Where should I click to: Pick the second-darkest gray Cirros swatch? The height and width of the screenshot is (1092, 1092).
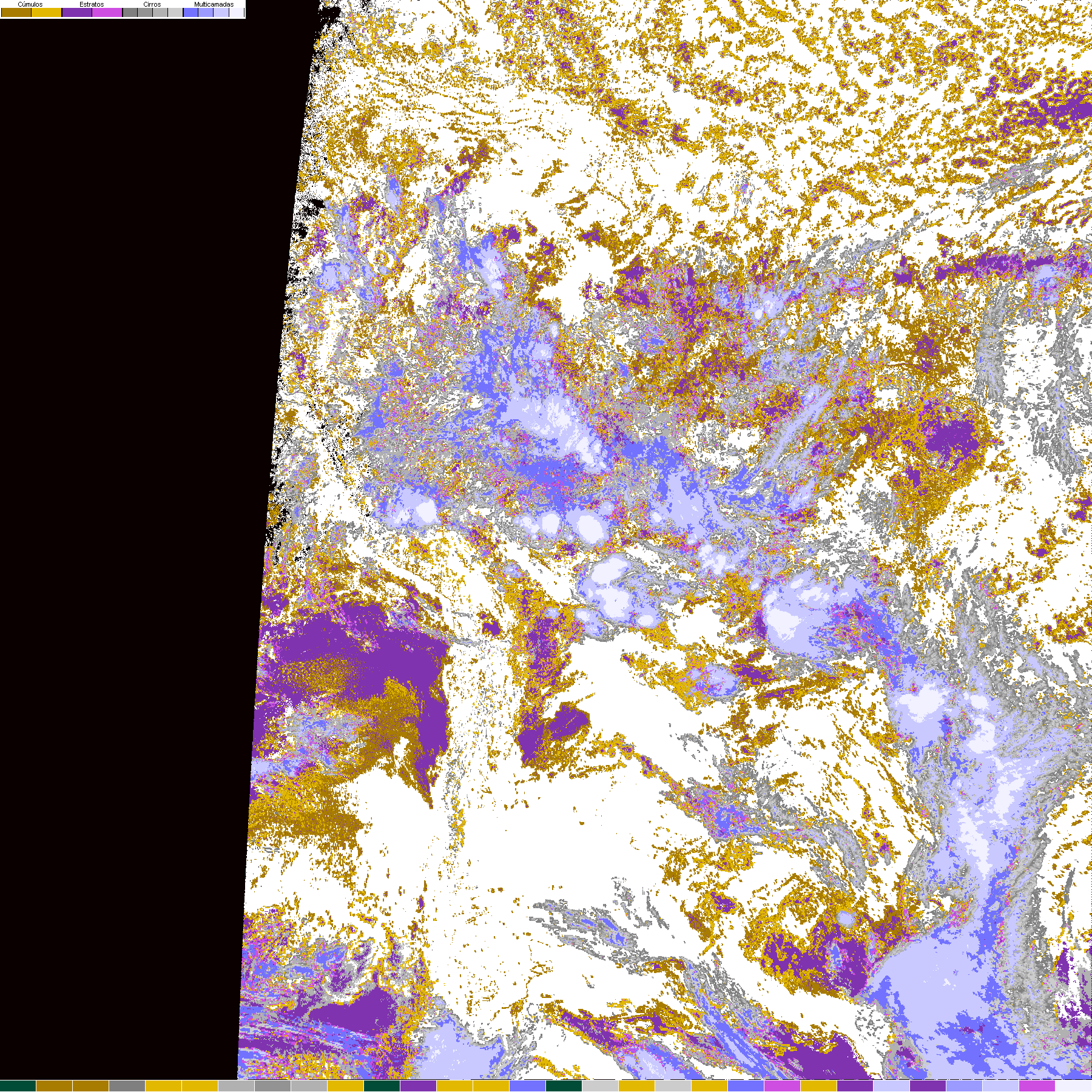145,12
